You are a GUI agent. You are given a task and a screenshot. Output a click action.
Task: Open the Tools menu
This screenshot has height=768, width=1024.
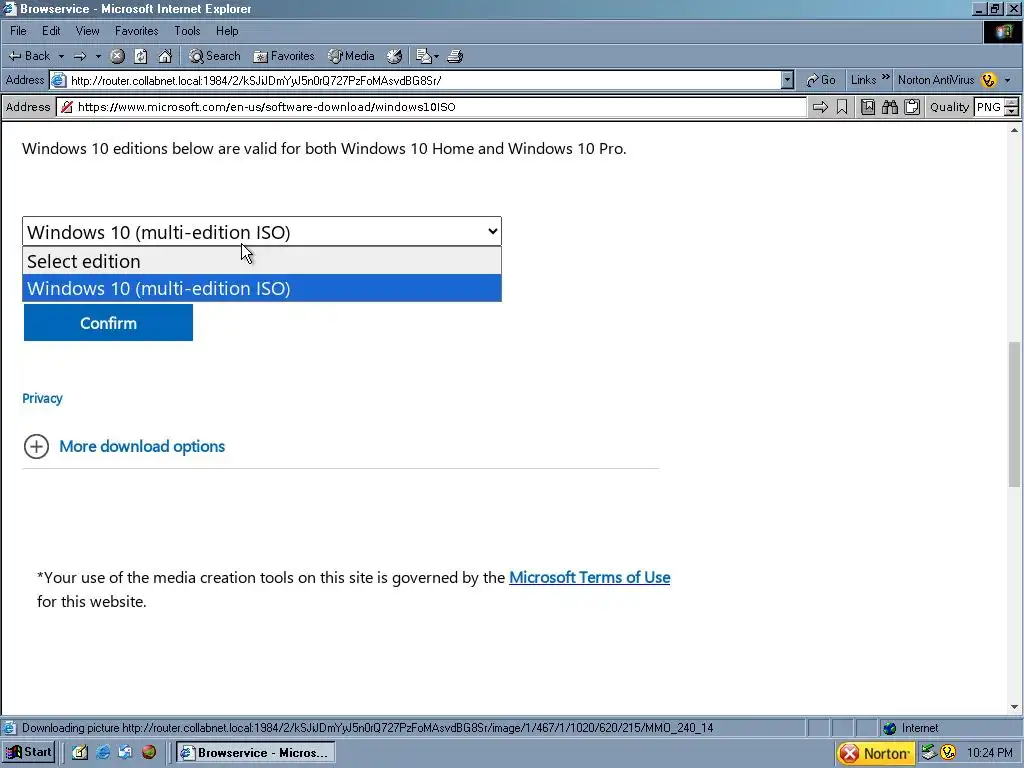point(187,31)
